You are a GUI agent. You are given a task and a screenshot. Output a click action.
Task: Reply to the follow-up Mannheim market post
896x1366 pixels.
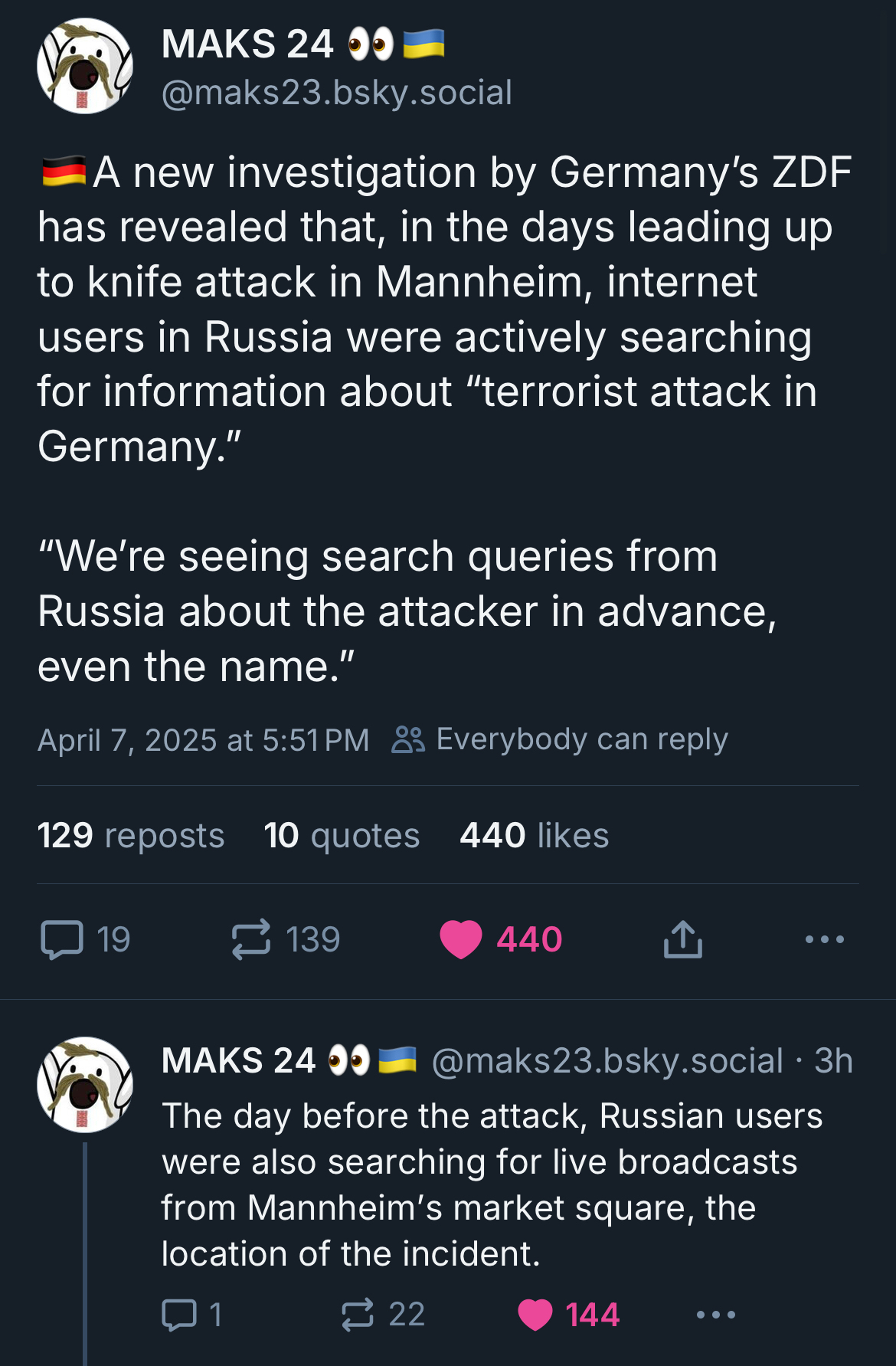tap(179, 1315)
